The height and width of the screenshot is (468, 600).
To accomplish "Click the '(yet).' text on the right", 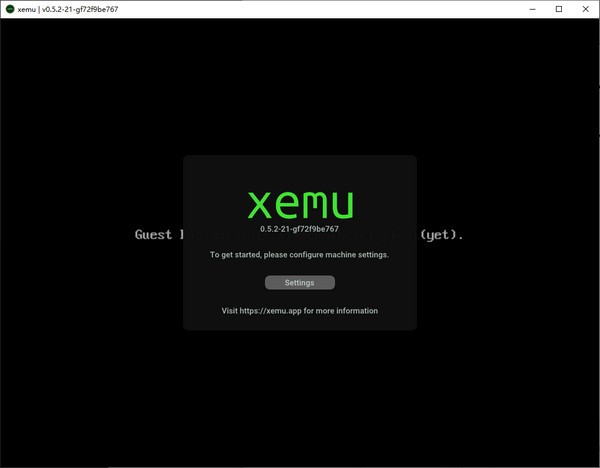I will click(442, 235).
